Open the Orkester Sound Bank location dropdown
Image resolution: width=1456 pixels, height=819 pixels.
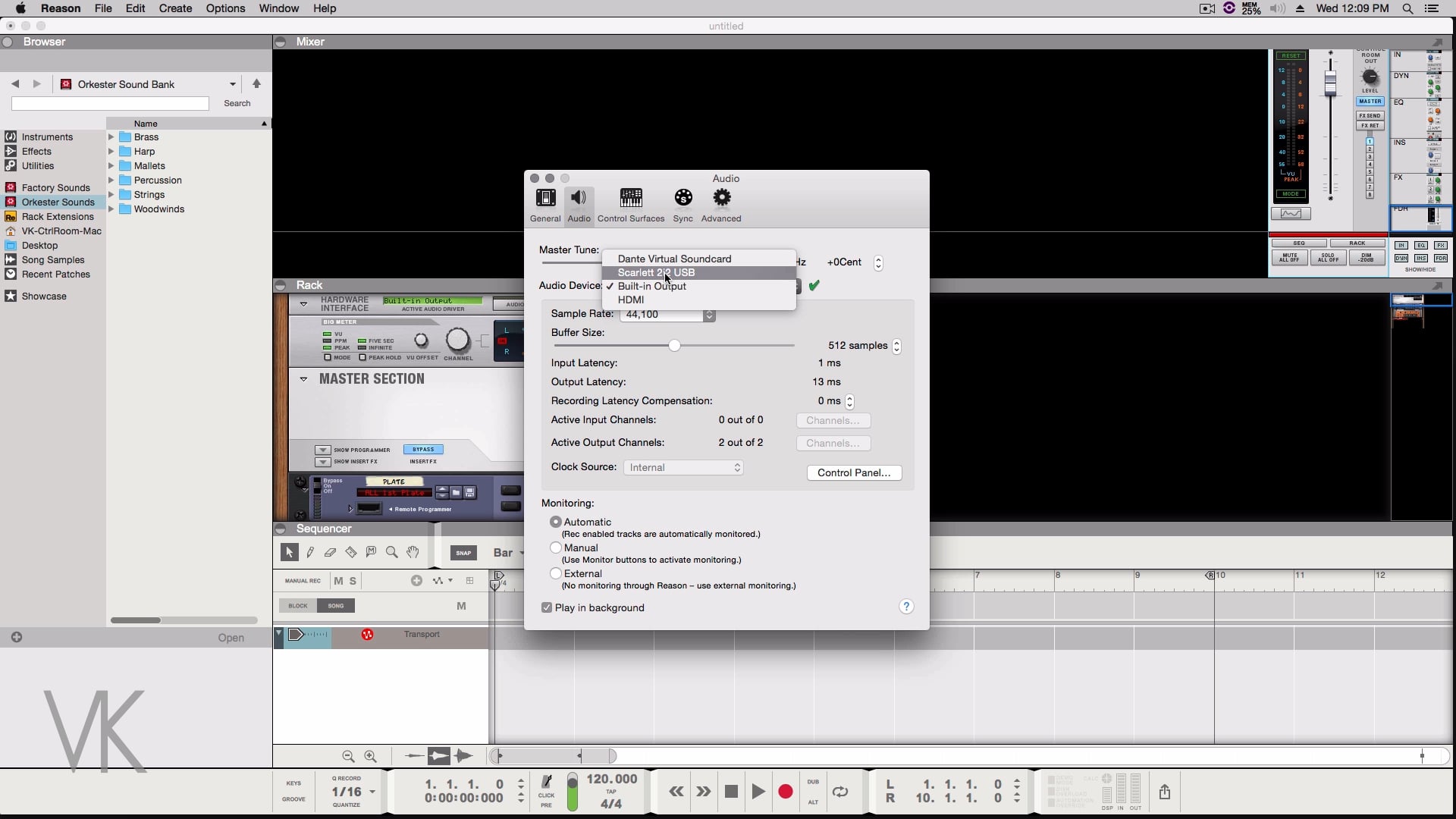tap(232, 84)
